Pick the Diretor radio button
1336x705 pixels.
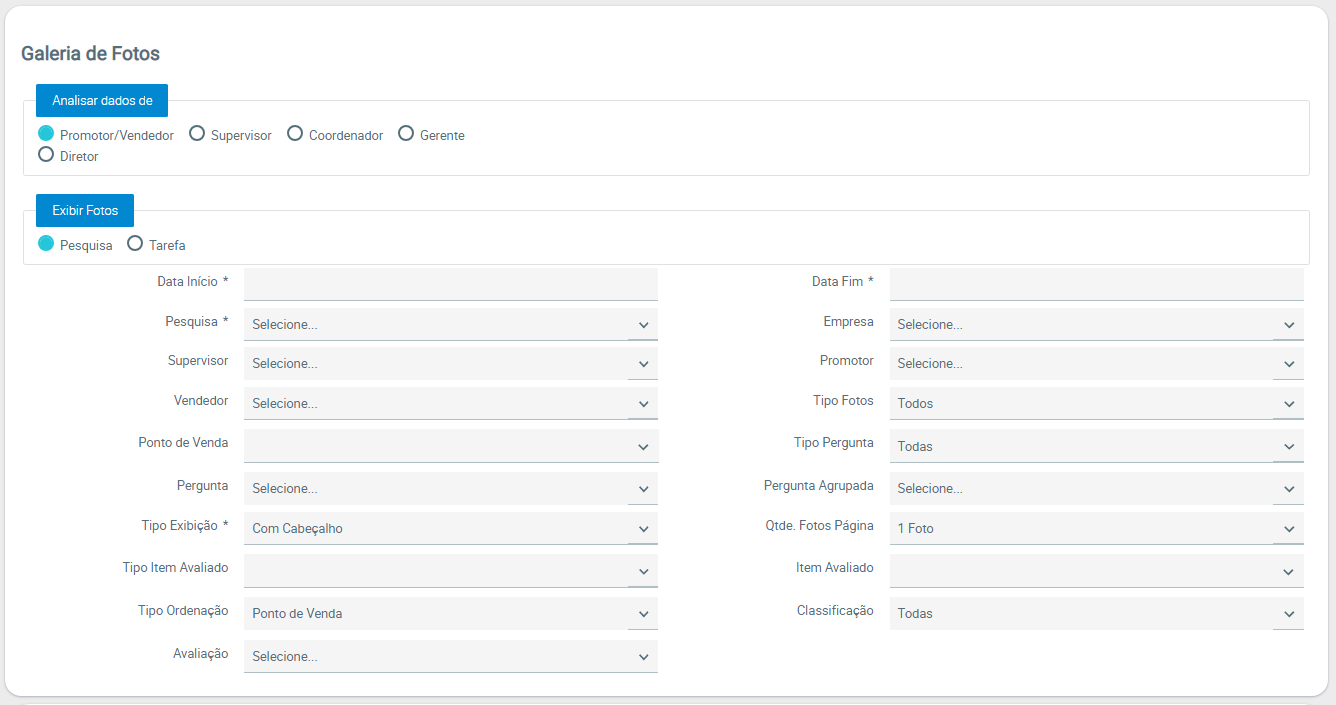46,155
